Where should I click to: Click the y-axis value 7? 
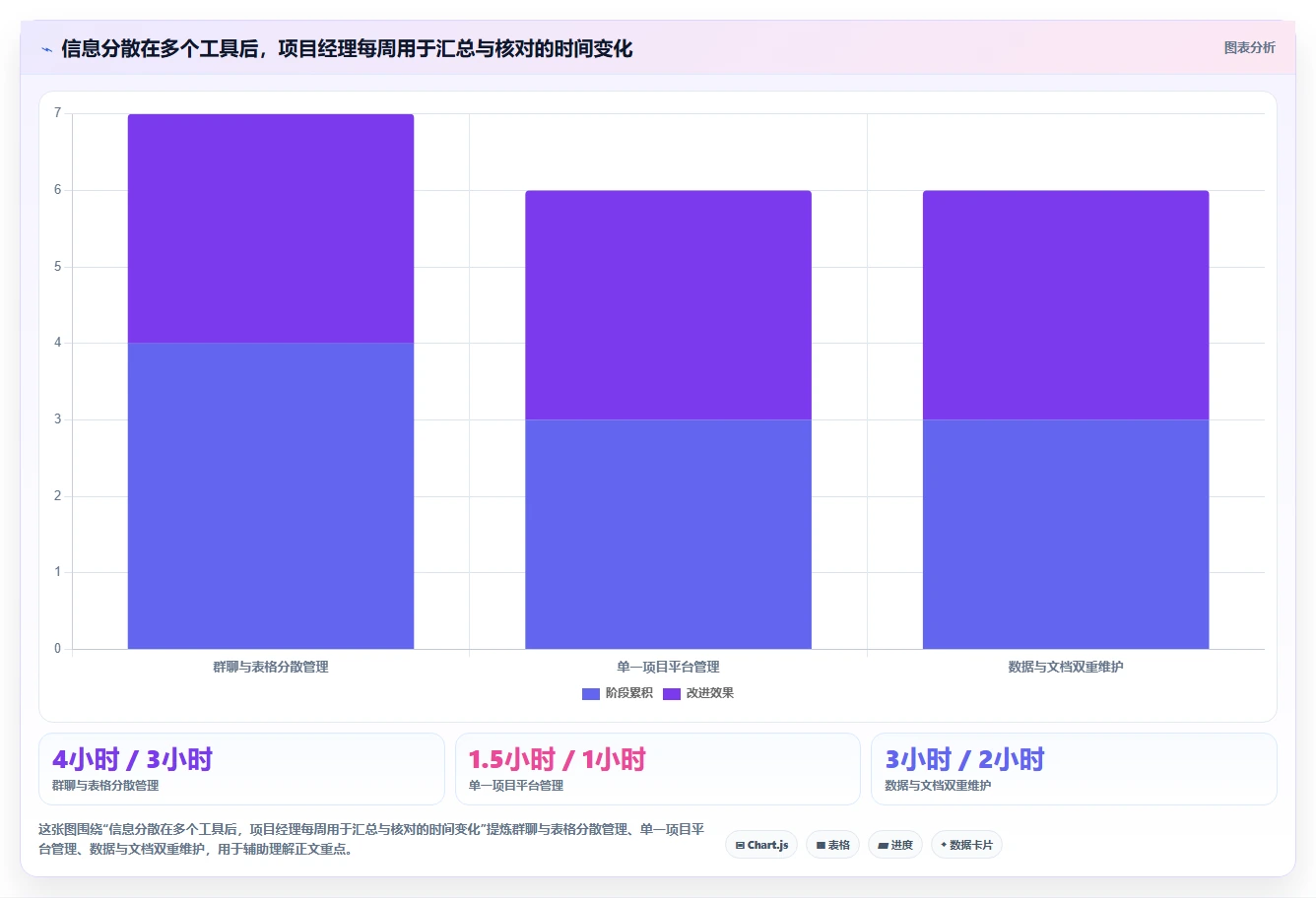coord(57,113)
